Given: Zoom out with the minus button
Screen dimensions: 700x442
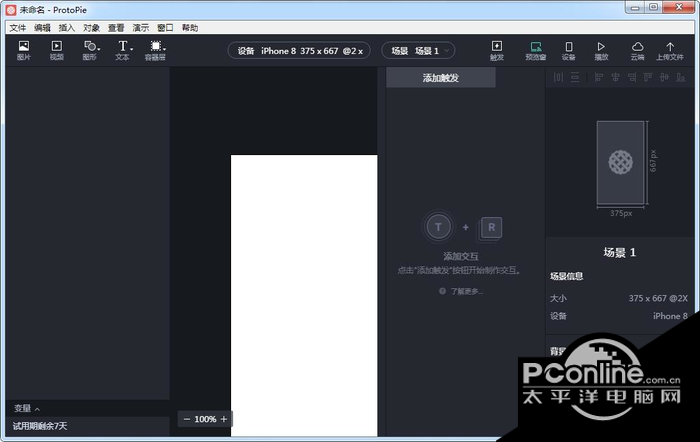Looking at the screenshot, I should point(187,419).
